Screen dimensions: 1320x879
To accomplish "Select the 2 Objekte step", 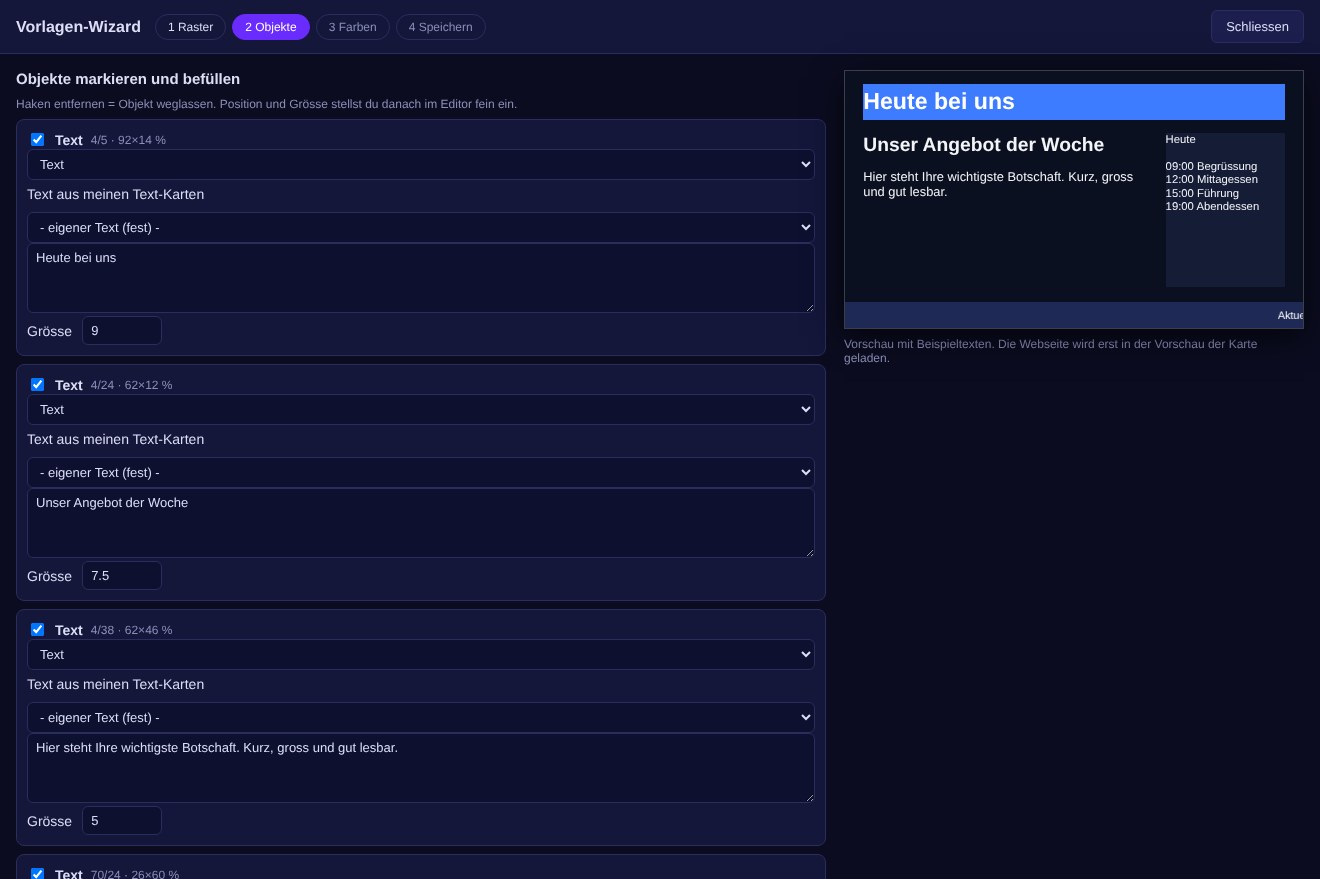I will click(271, 27).
